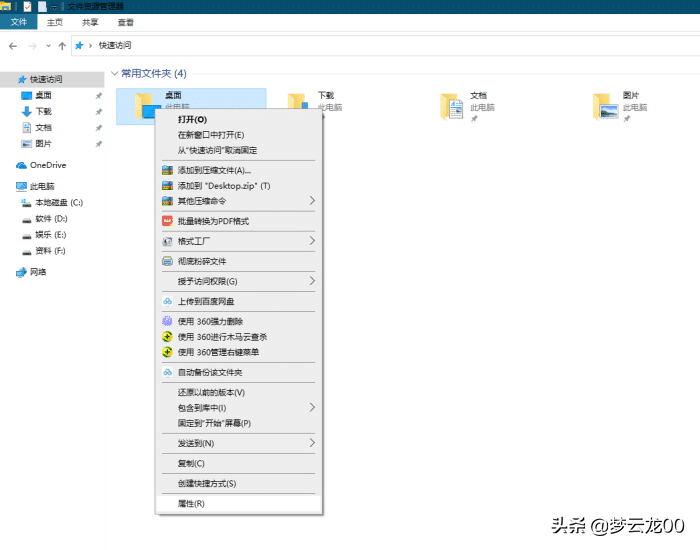
Task: Expand the 格式工厂 submenu arrow
Action: 312,241
